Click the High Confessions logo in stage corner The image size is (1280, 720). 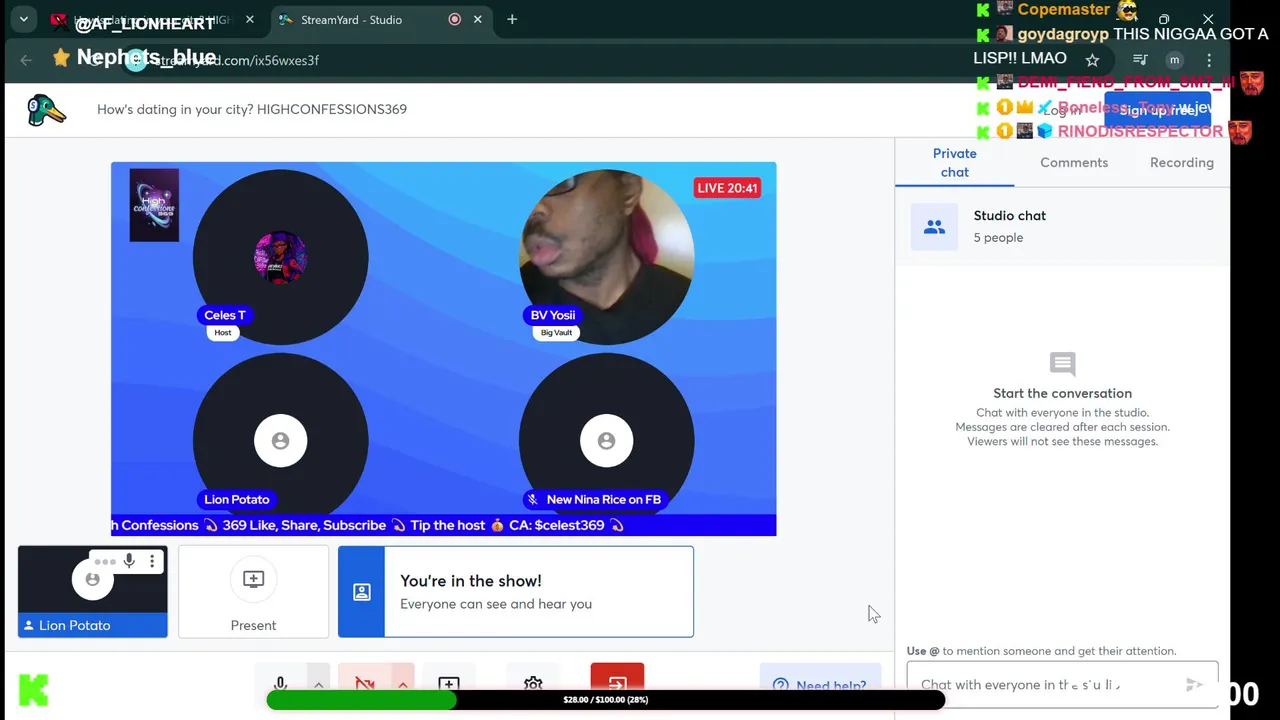point(154,205)
